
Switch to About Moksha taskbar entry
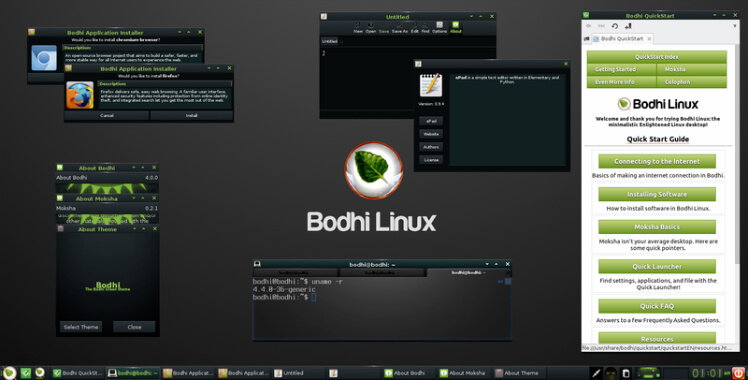click(x=463, y=373)
